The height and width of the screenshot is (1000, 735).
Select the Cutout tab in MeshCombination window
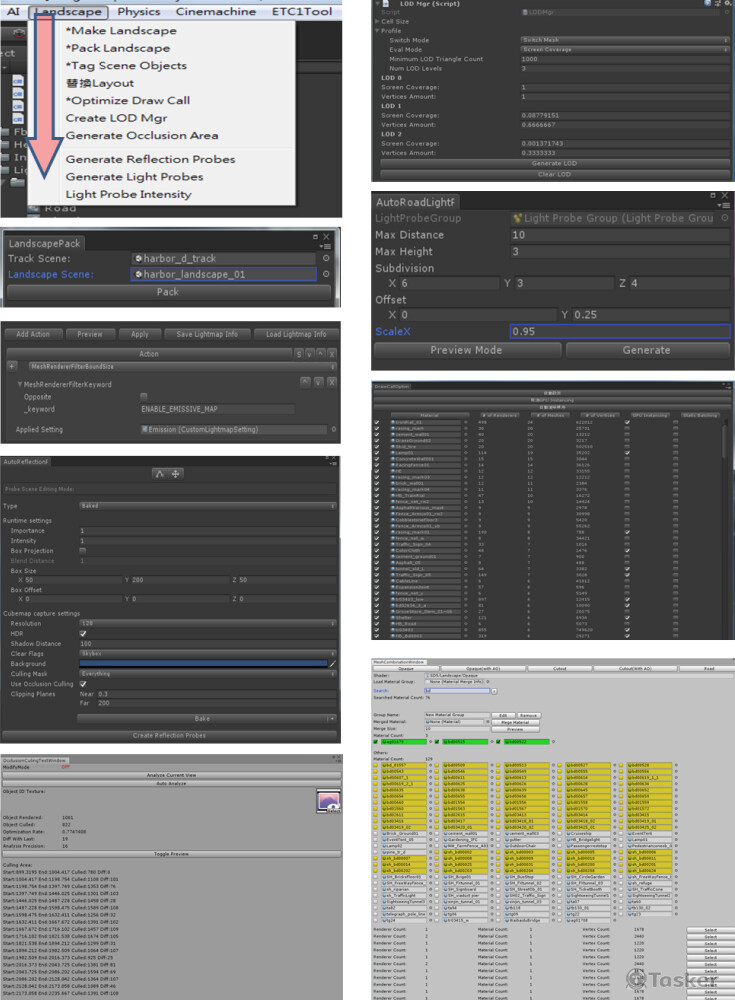coord(560,668)
